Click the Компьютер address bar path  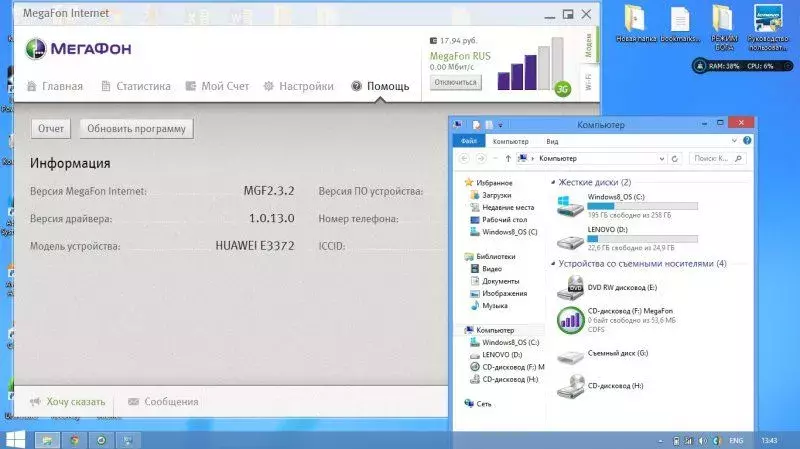click(558, 159)
